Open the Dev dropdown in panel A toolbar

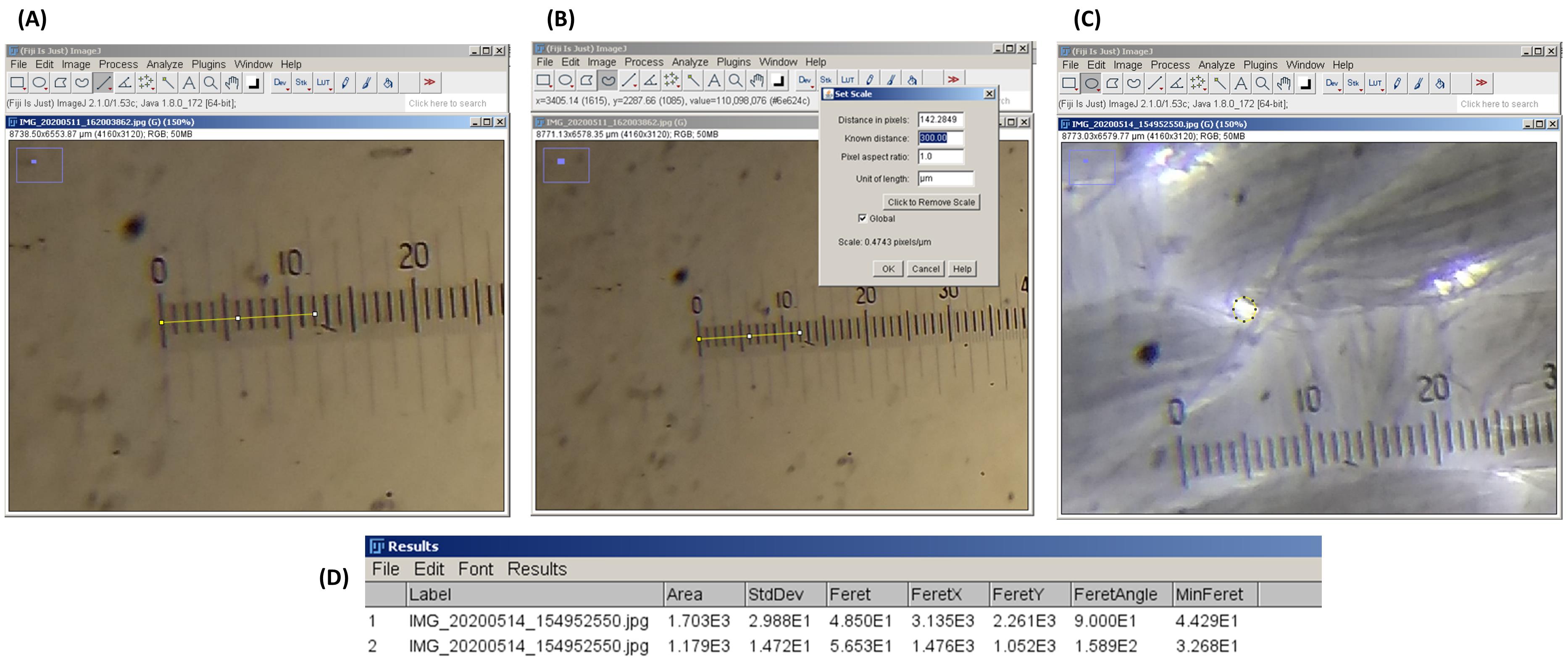point(281,83)
